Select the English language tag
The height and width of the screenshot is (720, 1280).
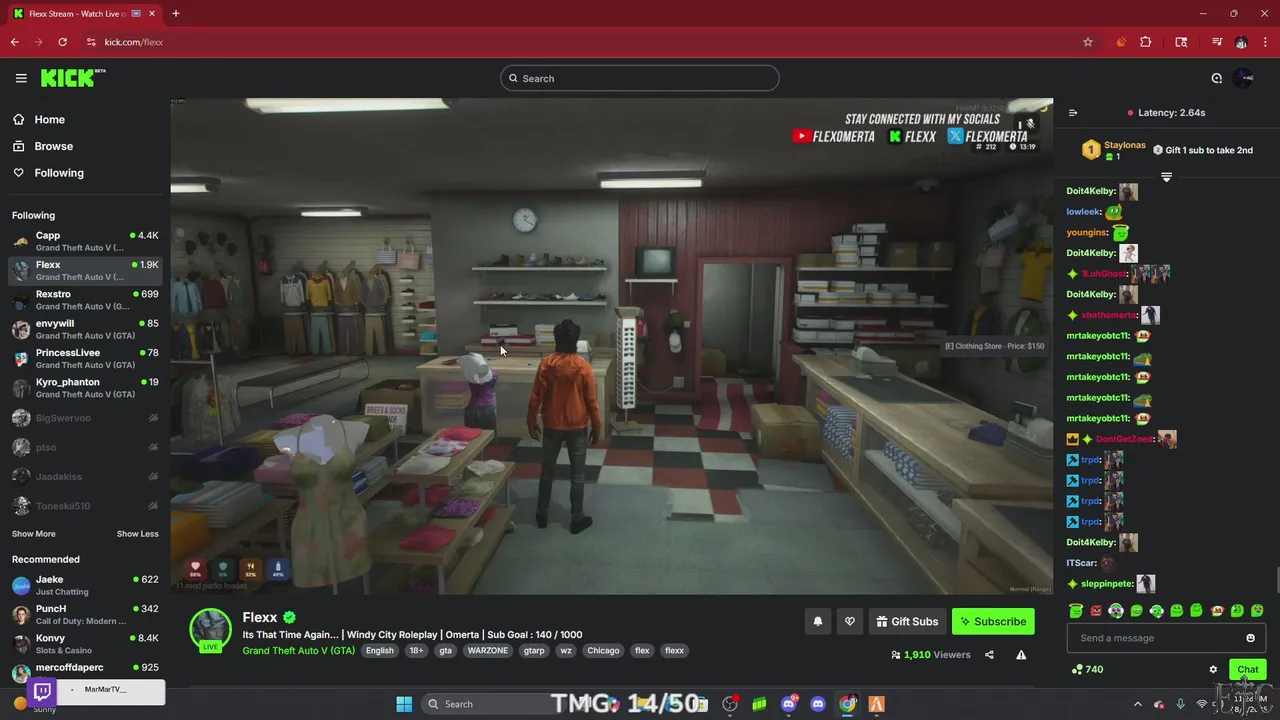[379, 651]
